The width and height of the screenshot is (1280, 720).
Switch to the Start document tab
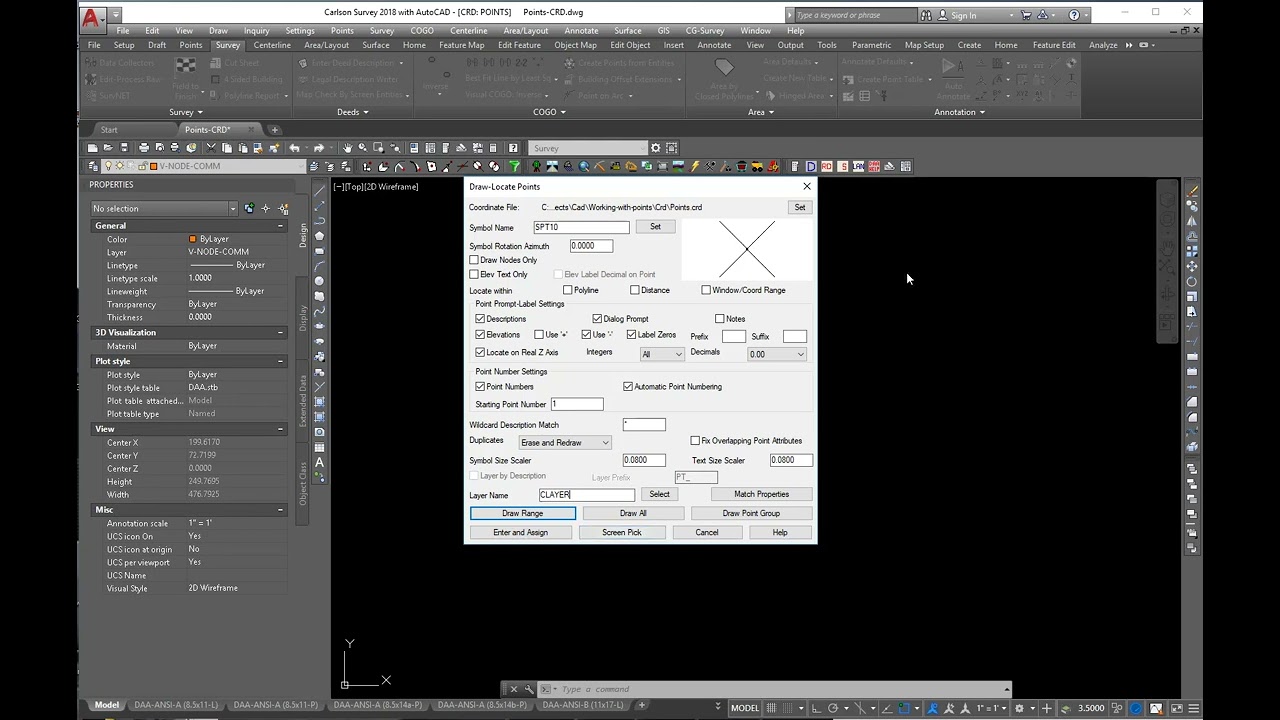click(x=109, y=130)
